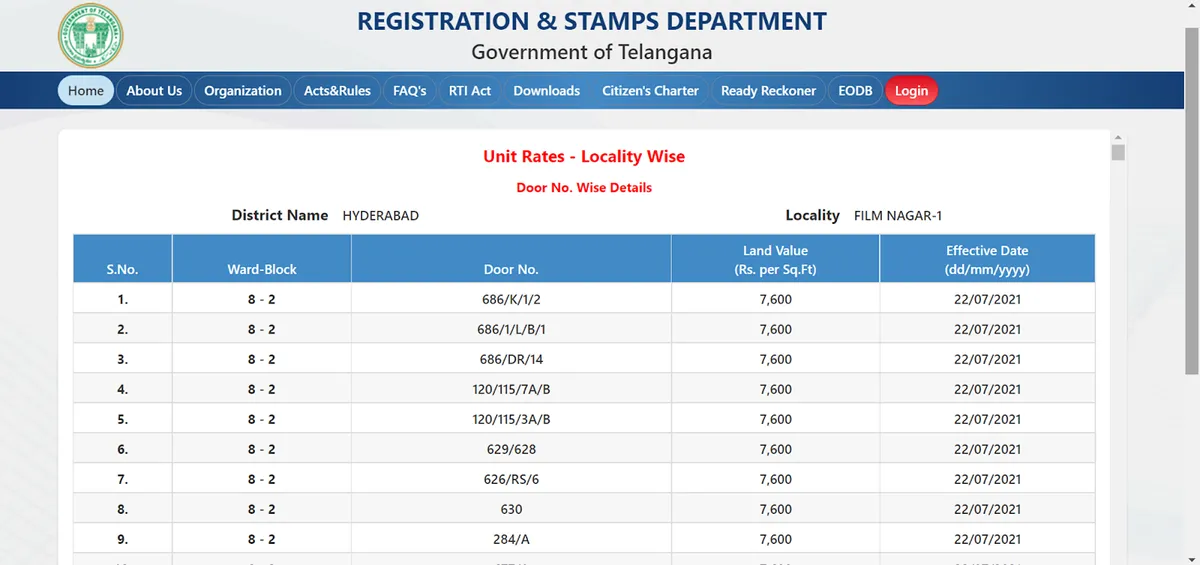Select the EODB navigation item
This screenshot has height=565, width=1200.
(x=855, y=91)
